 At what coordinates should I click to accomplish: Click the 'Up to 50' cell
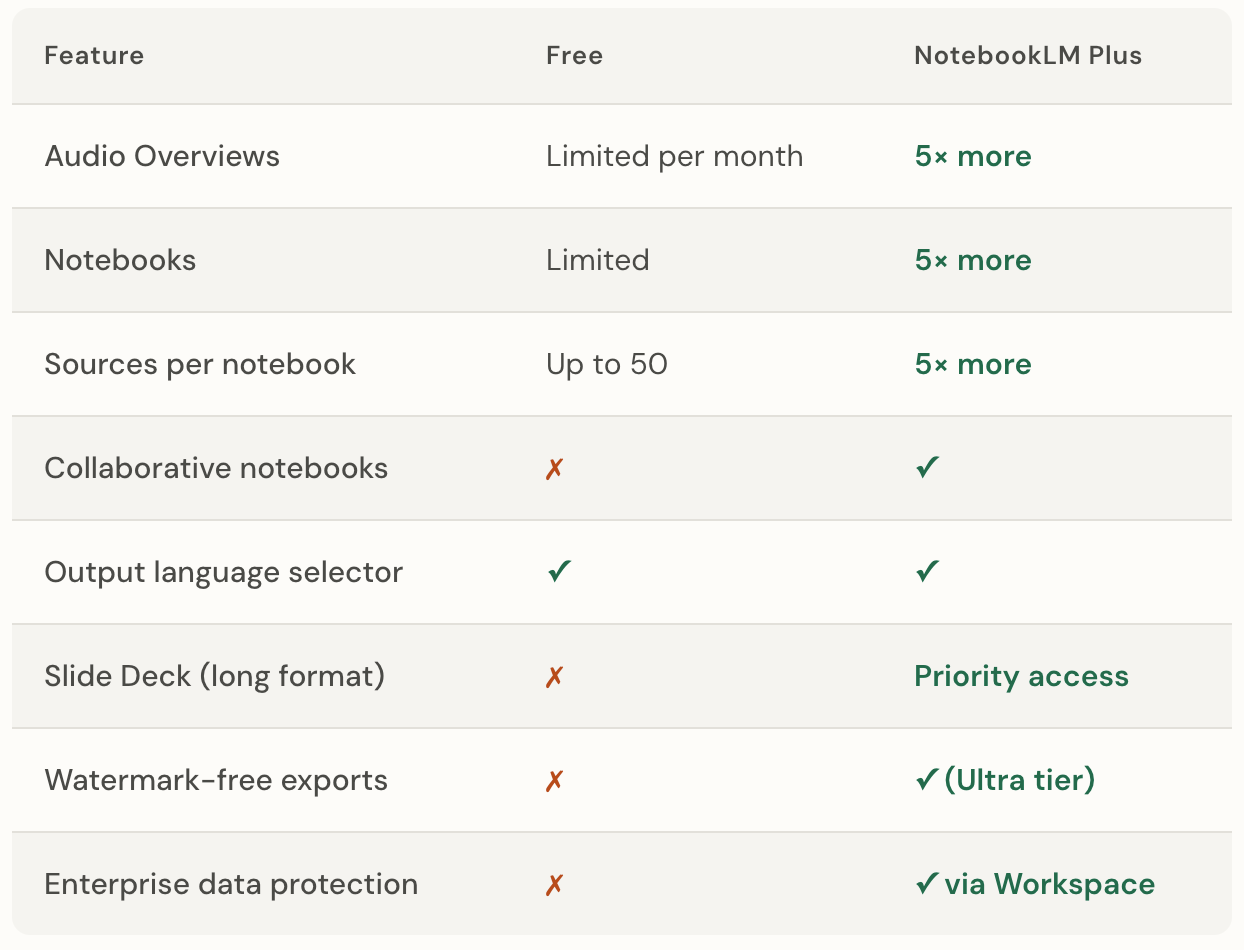606,365
